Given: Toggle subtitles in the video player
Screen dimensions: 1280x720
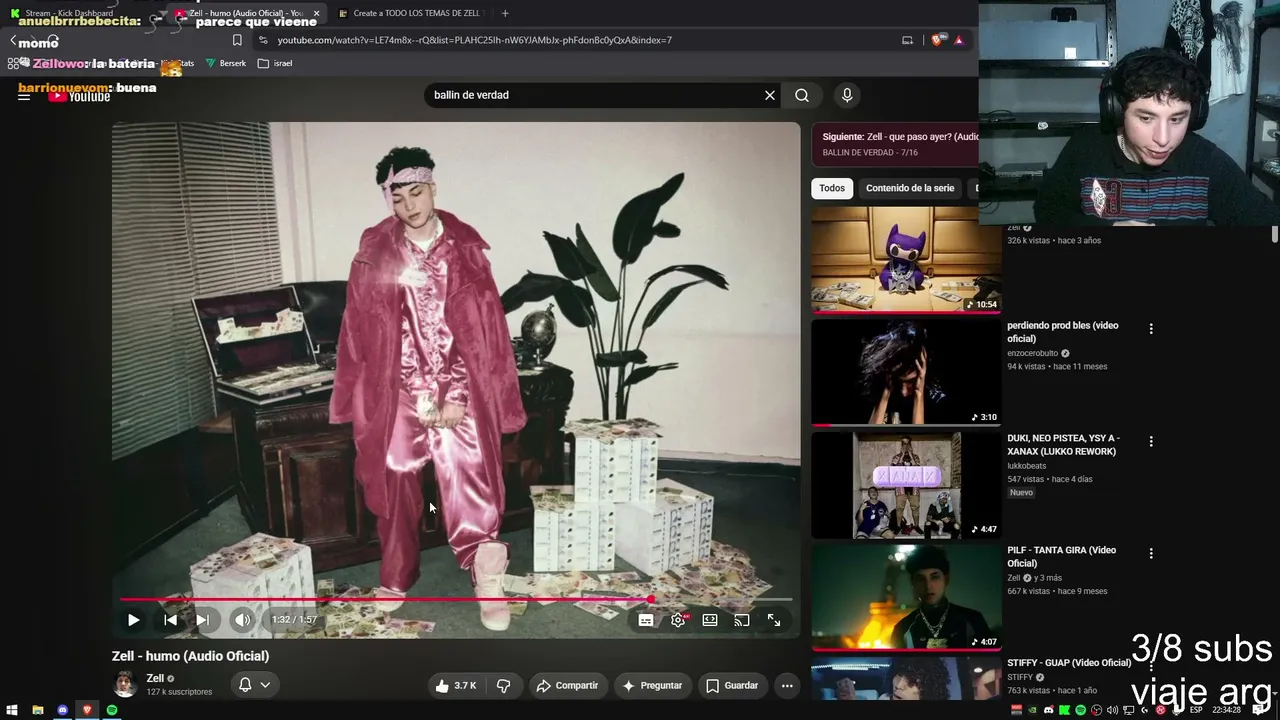Looking at the screenshot, I should pyautogui.click(x=646, y=620).
